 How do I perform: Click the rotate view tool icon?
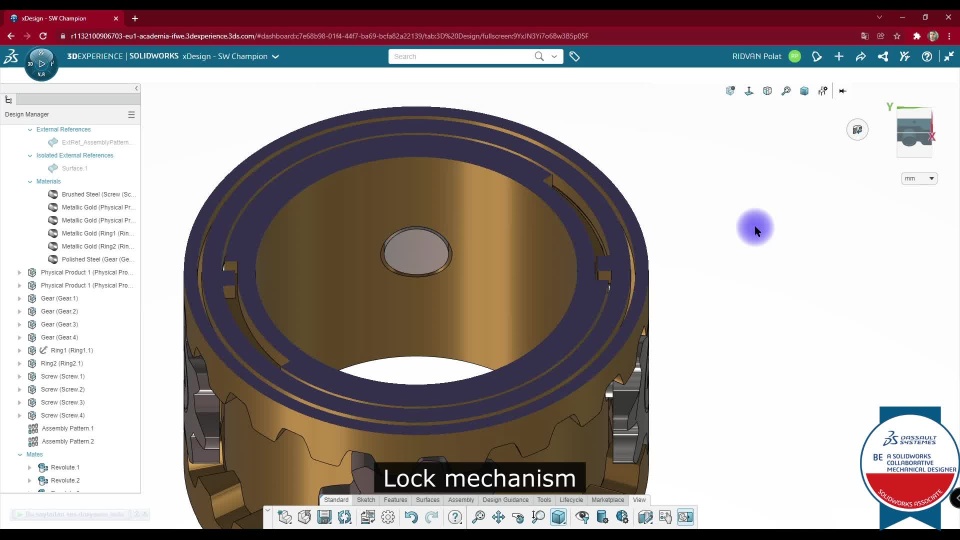click(x=518, y=517)
